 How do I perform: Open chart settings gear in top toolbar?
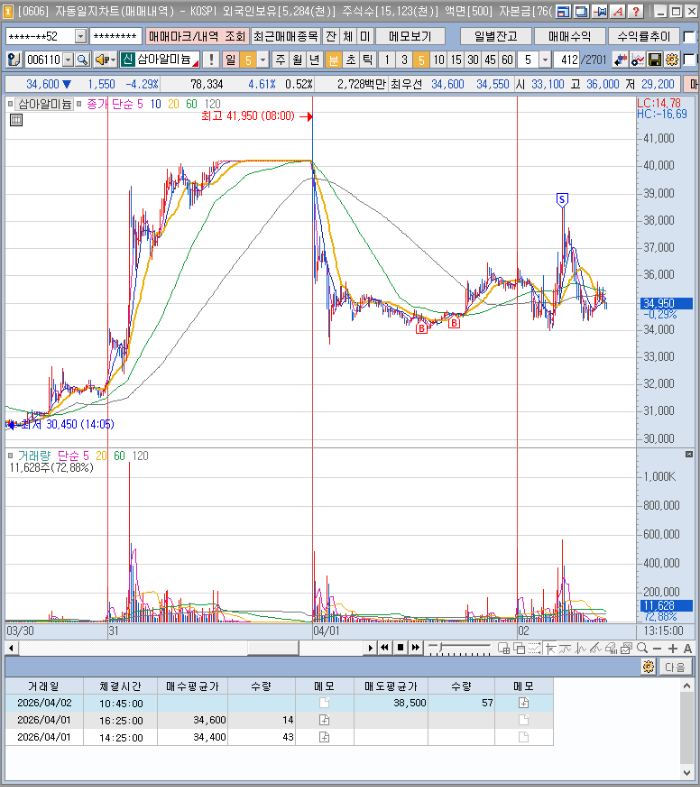(671, 60)
